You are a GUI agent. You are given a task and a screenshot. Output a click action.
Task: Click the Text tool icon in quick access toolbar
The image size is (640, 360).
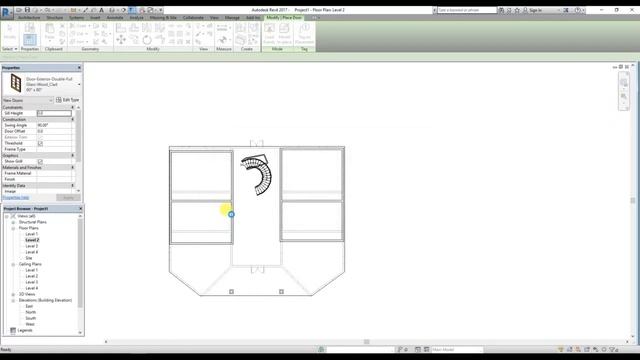pyautogui.click(x=102, y=10)
